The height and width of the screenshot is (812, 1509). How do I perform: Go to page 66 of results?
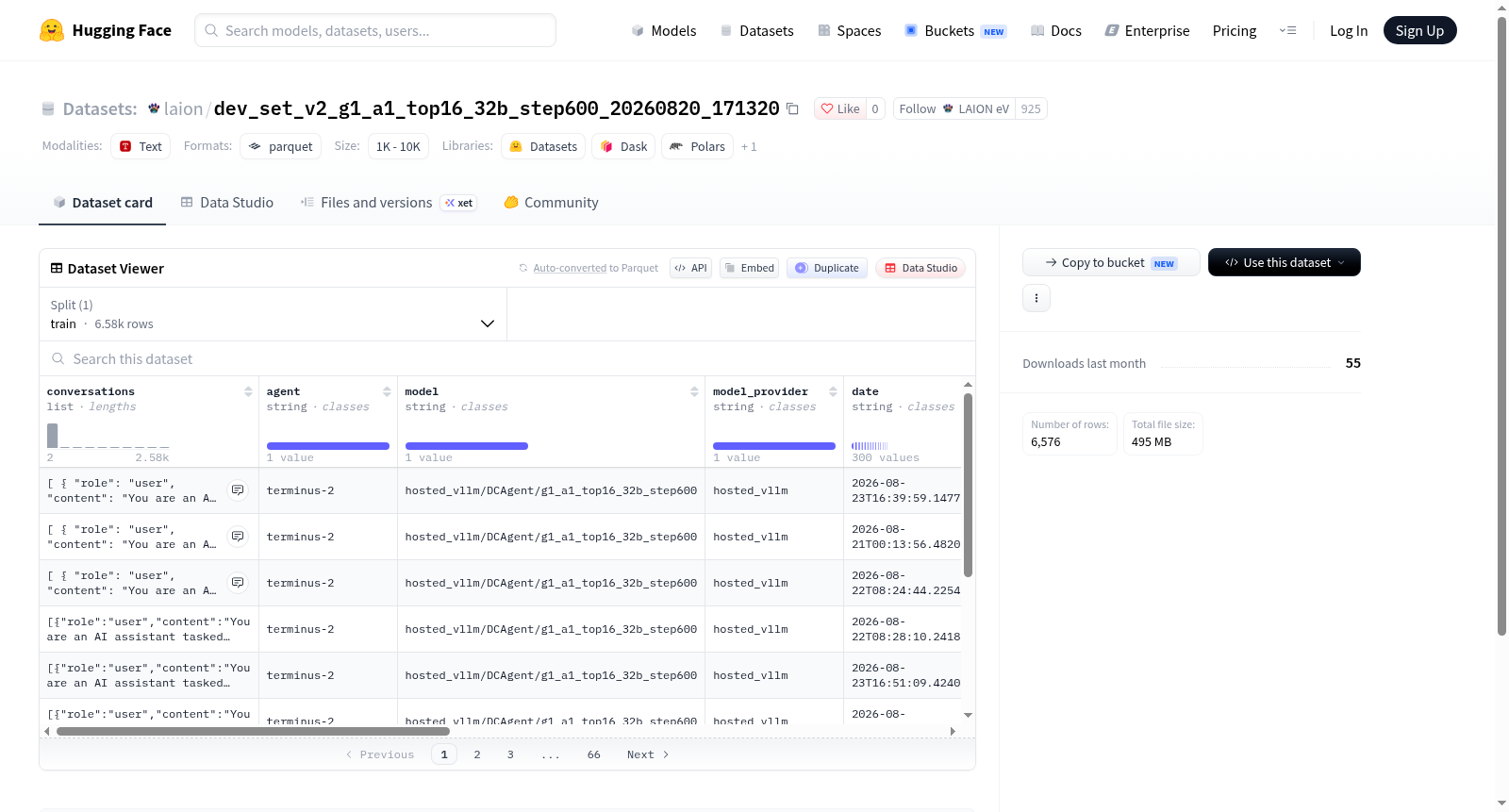point(594,754)
